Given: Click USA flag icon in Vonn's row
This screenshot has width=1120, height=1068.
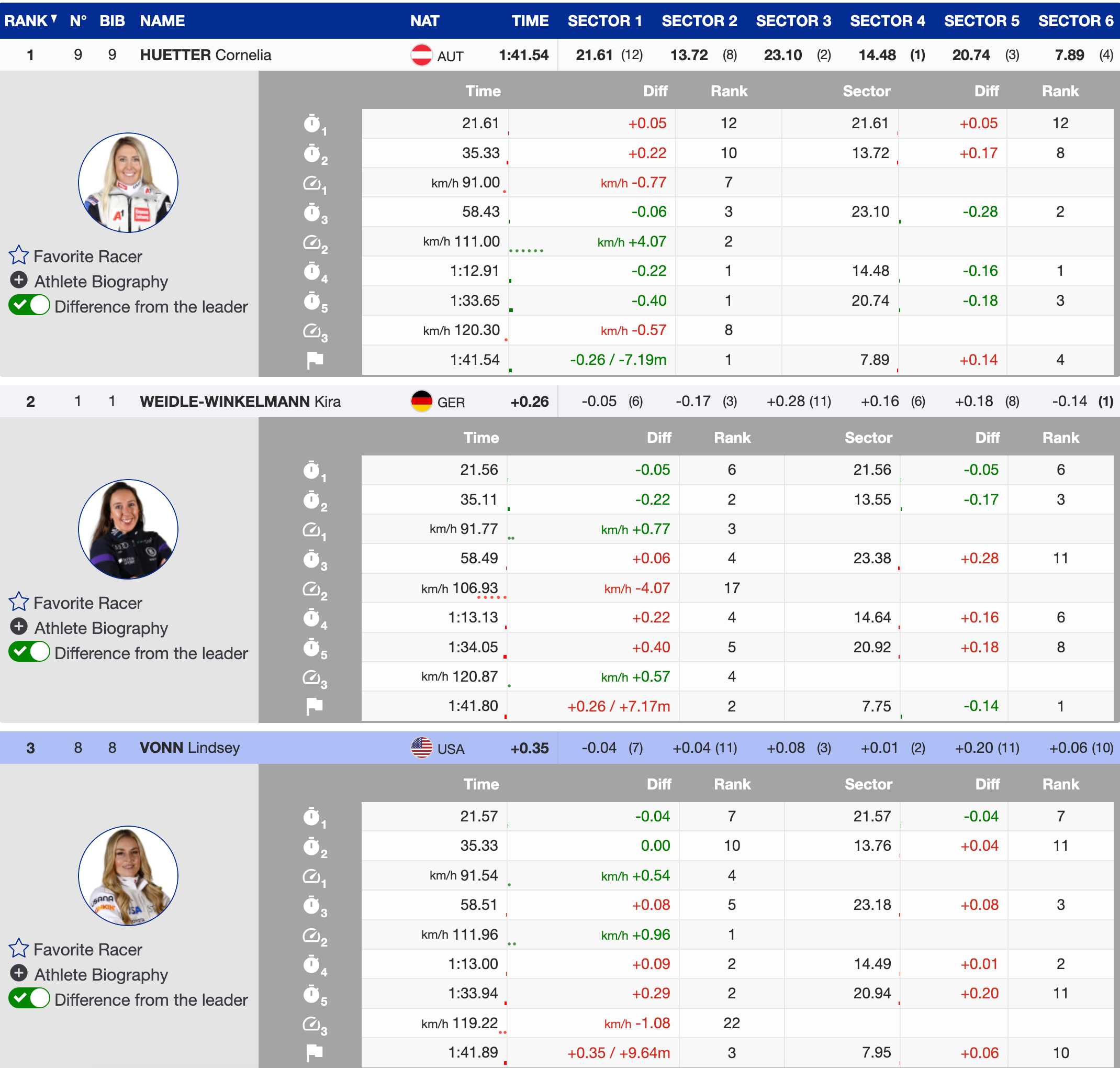Looking at the screenshot, I should [422, 748].
